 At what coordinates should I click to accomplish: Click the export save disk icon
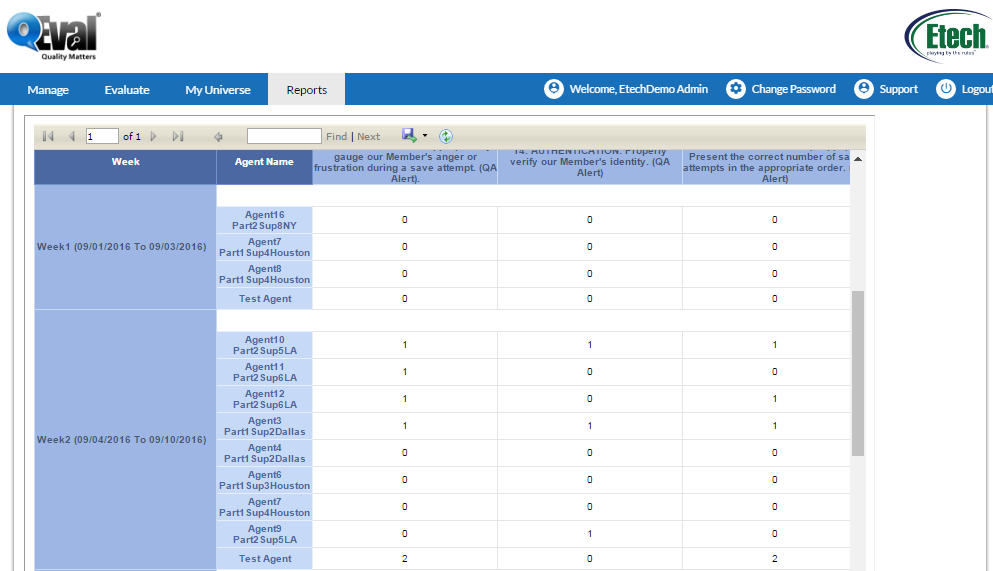tap(409, 135)
